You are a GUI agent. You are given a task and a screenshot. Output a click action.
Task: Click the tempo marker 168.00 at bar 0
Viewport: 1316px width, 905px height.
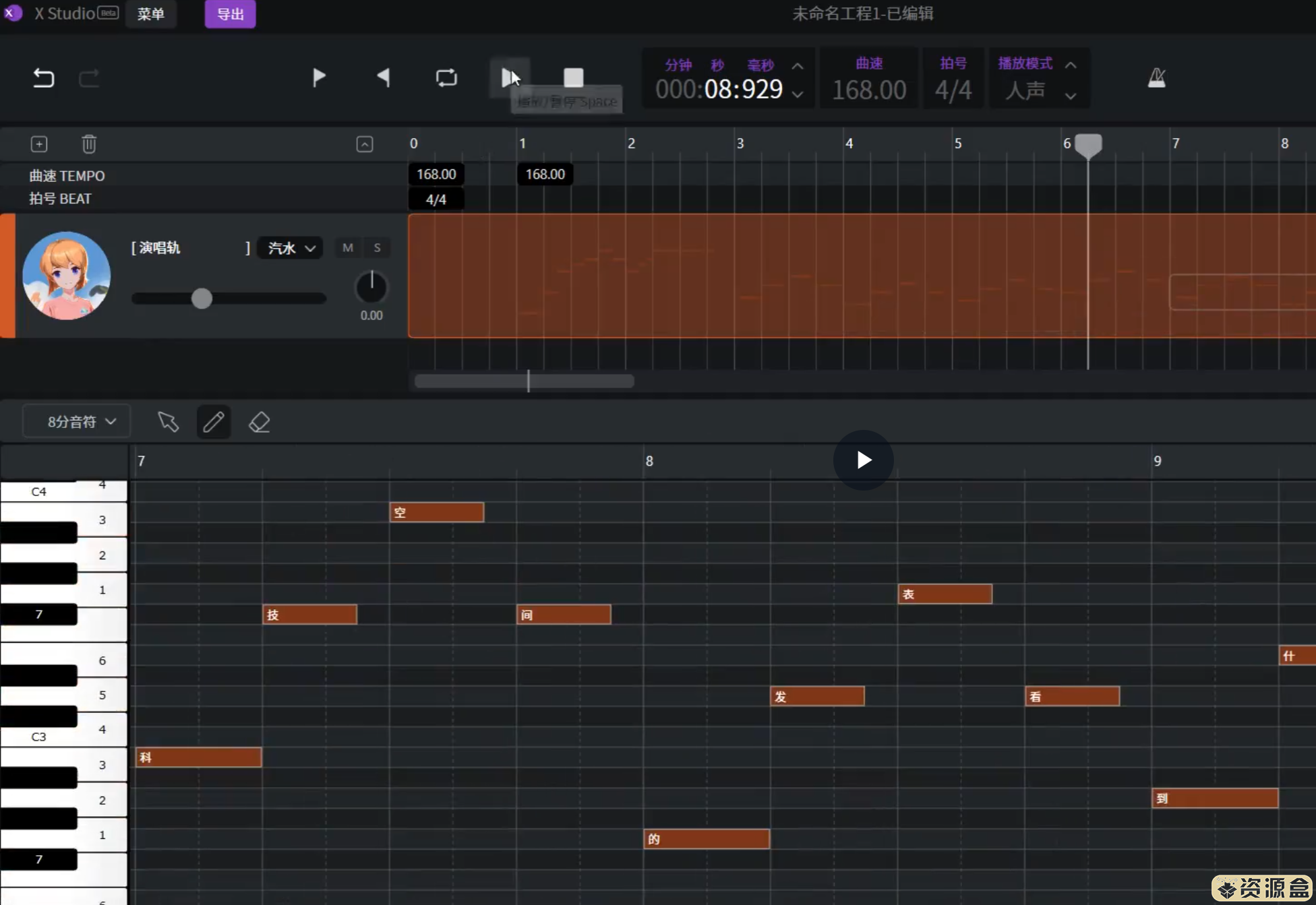point(436,175)
